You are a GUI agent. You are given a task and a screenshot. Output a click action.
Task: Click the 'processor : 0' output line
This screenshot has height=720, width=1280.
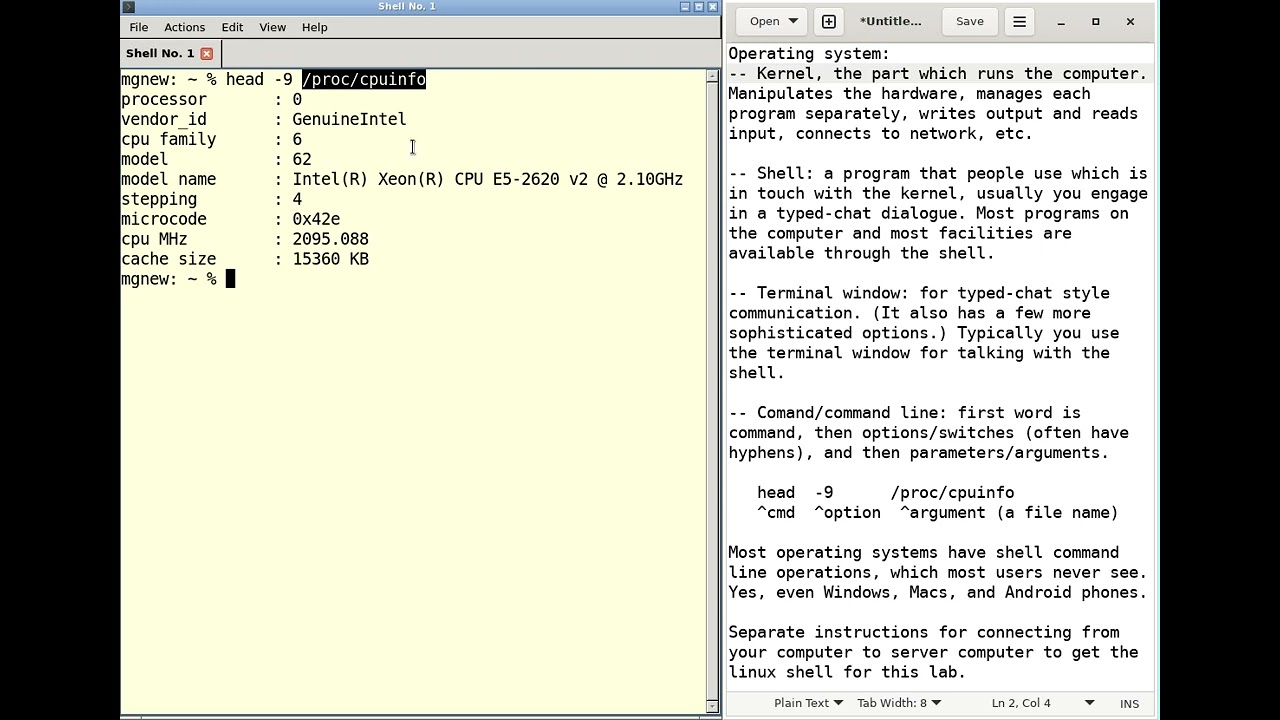pyautogui.click(x=211, y=99)
